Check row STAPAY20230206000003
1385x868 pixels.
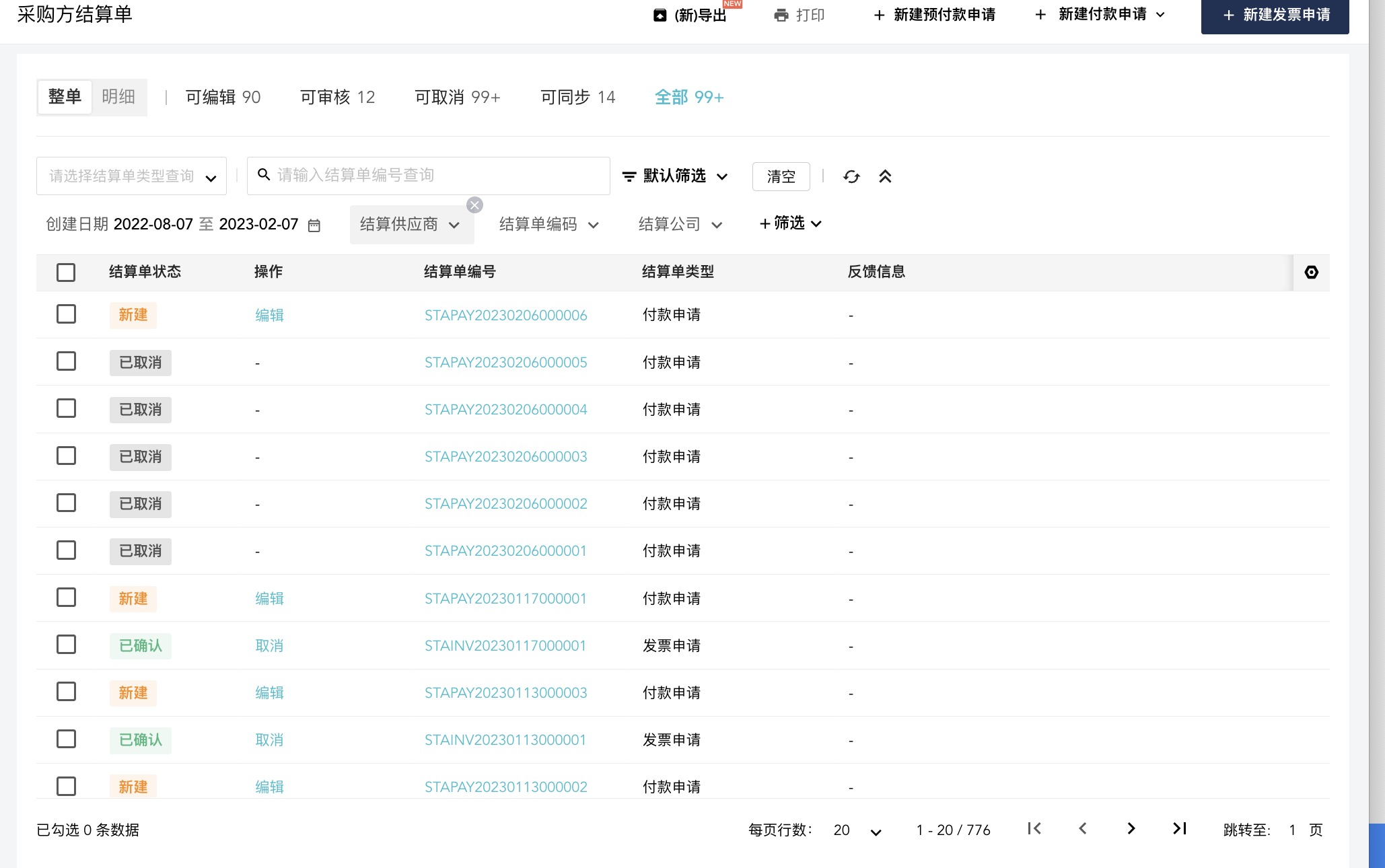coord(66,456)
